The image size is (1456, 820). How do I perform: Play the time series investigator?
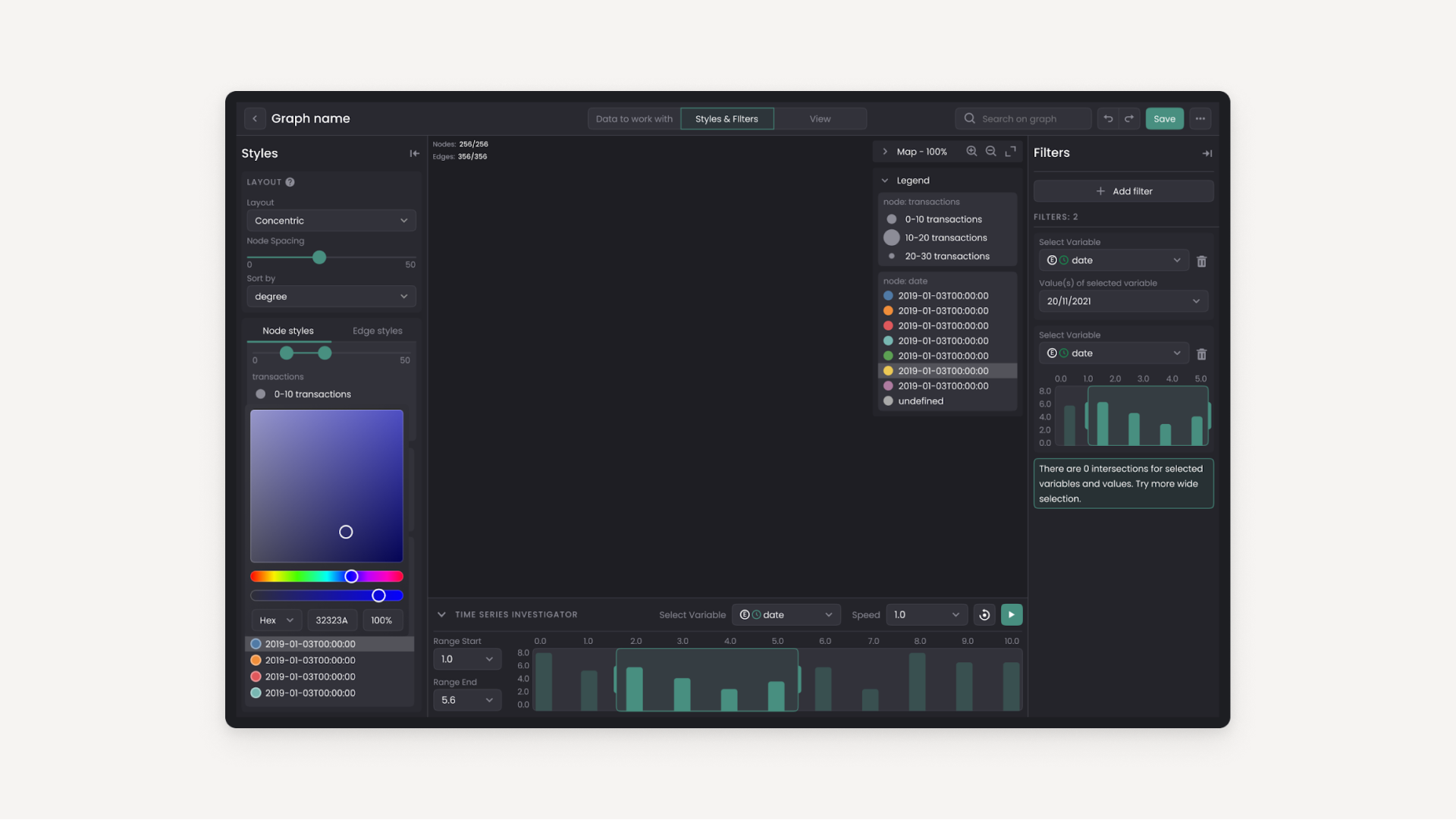1012,614
